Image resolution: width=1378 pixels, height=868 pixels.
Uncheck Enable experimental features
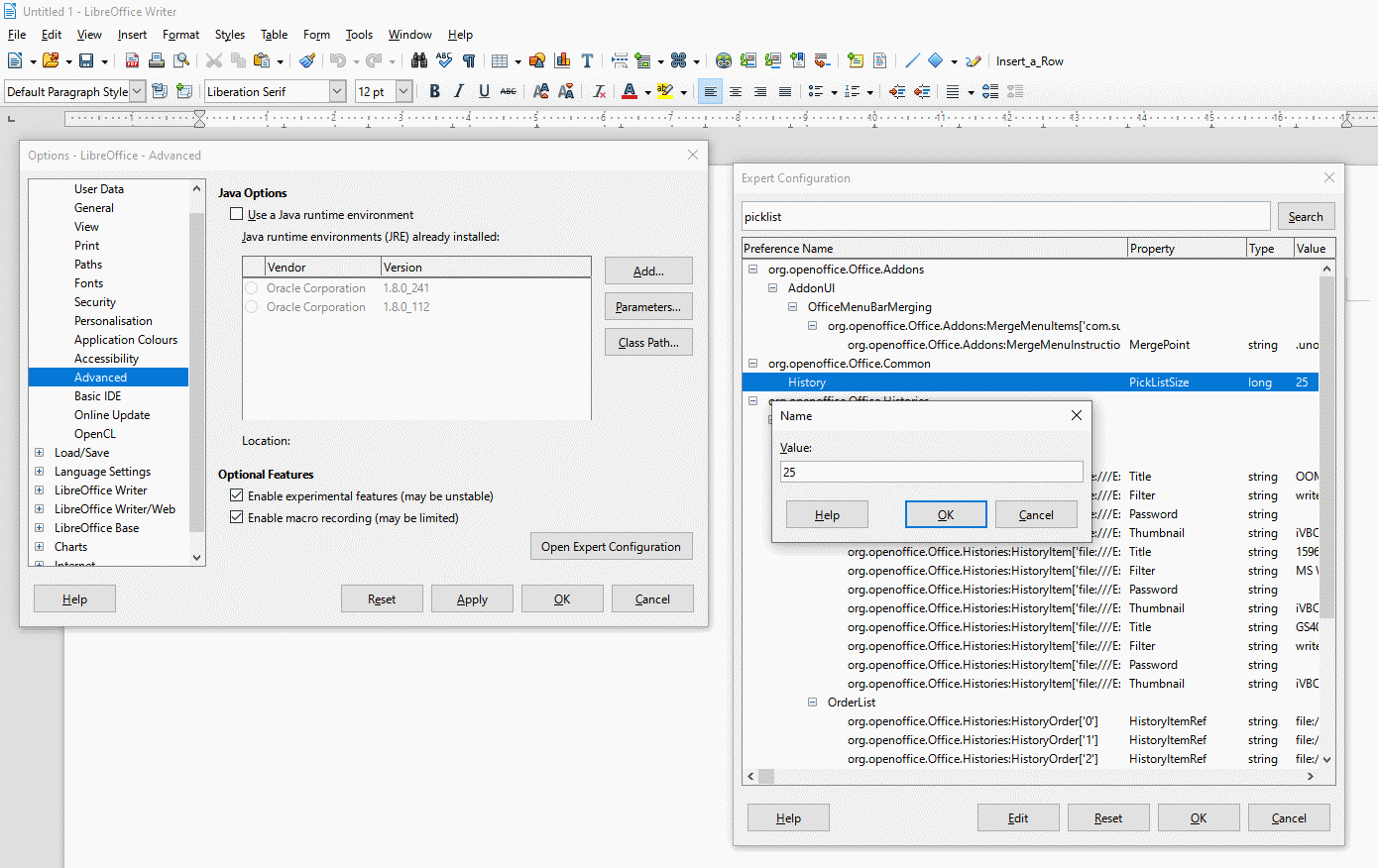pyautogui.click(x=237, y=495)
